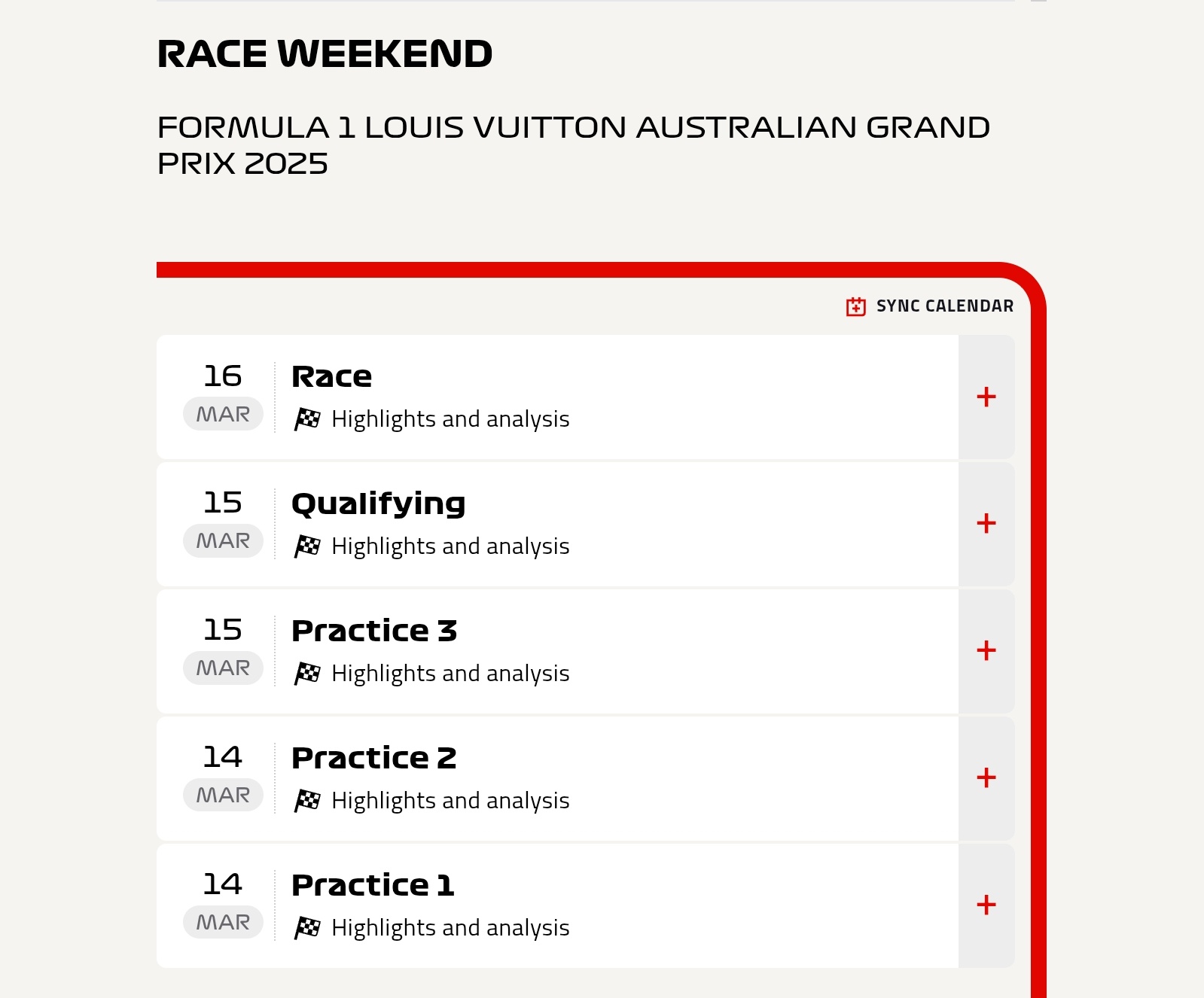
Task: Select the Qualifying session title
Action: click(x=378, y=504)
